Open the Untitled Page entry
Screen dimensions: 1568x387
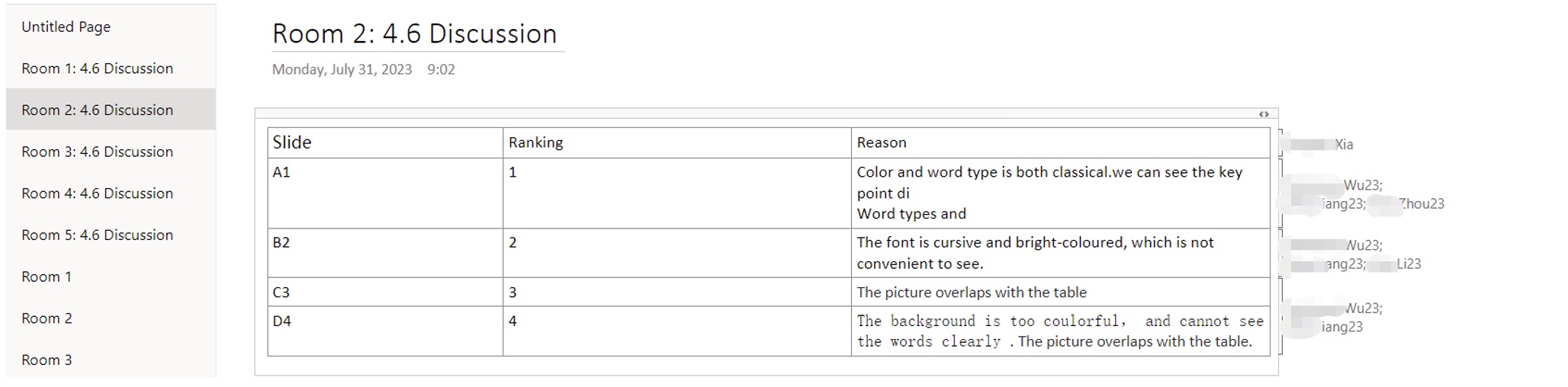click(x=111, y=27)
